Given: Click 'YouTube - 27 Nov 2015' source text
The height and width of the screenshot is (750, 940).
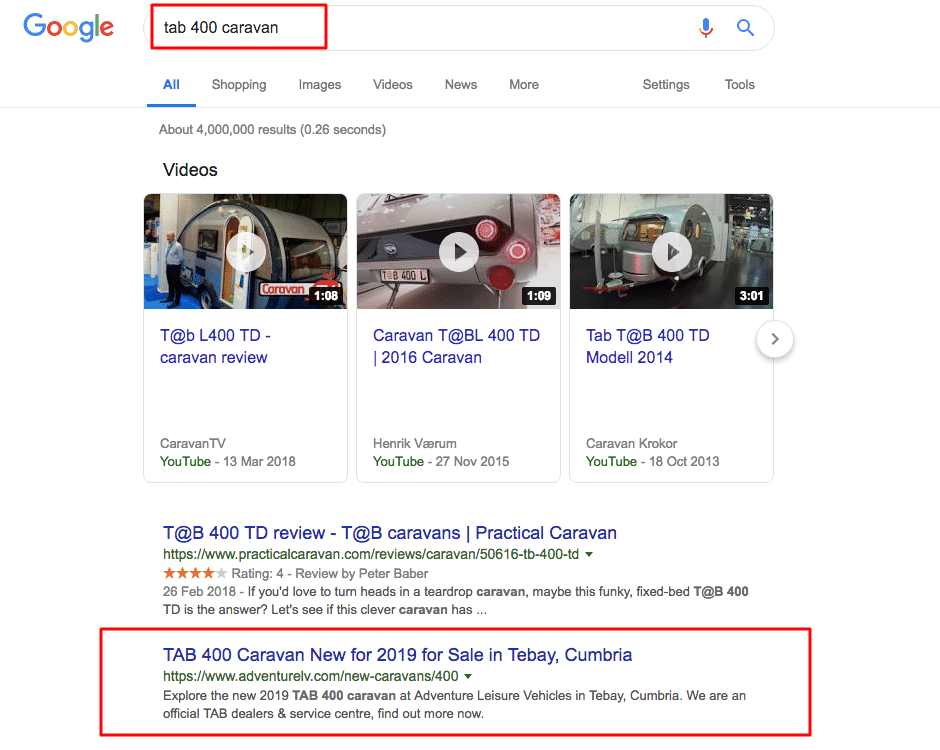Looking at the screenshot, I should [441, 462].
